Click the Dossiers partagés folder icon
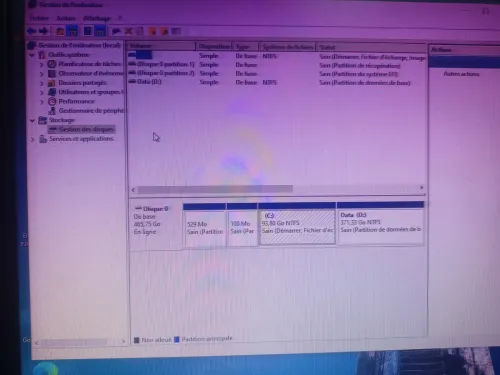The height and width of the screenshot is (375, 500). pyautogui.click(x=52, y=83)
